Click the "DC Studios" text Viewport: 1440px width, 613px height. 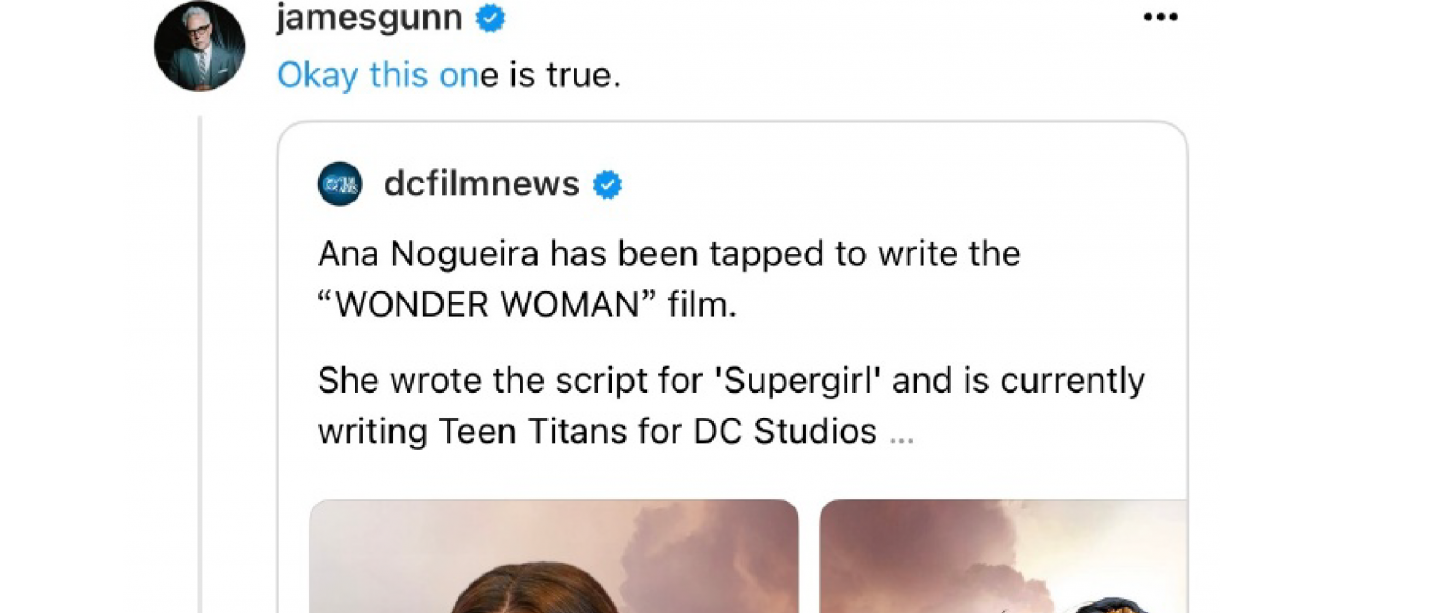784,431
